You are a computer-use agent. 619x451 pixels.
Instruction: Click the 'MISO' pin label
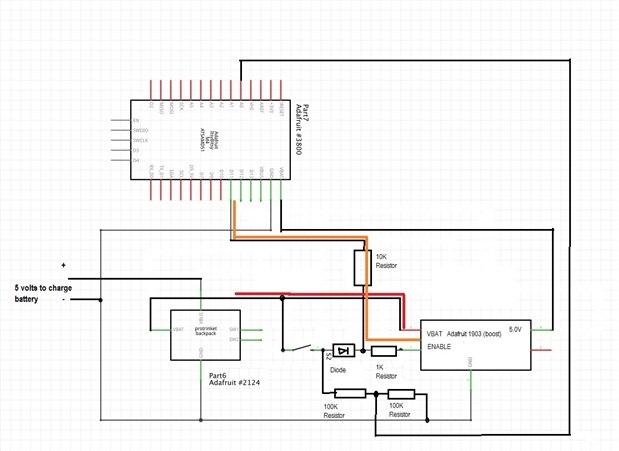[161, 108]
